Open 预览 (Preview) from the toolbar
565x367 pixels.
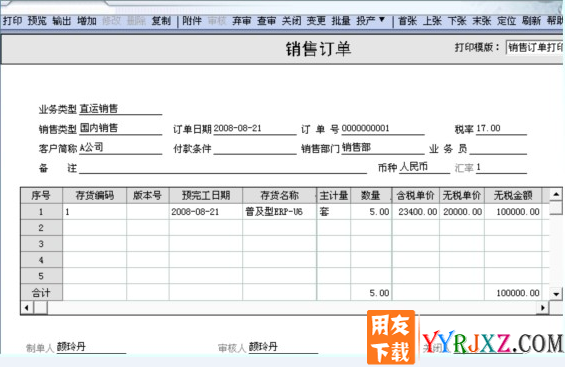tap(37, 21)
